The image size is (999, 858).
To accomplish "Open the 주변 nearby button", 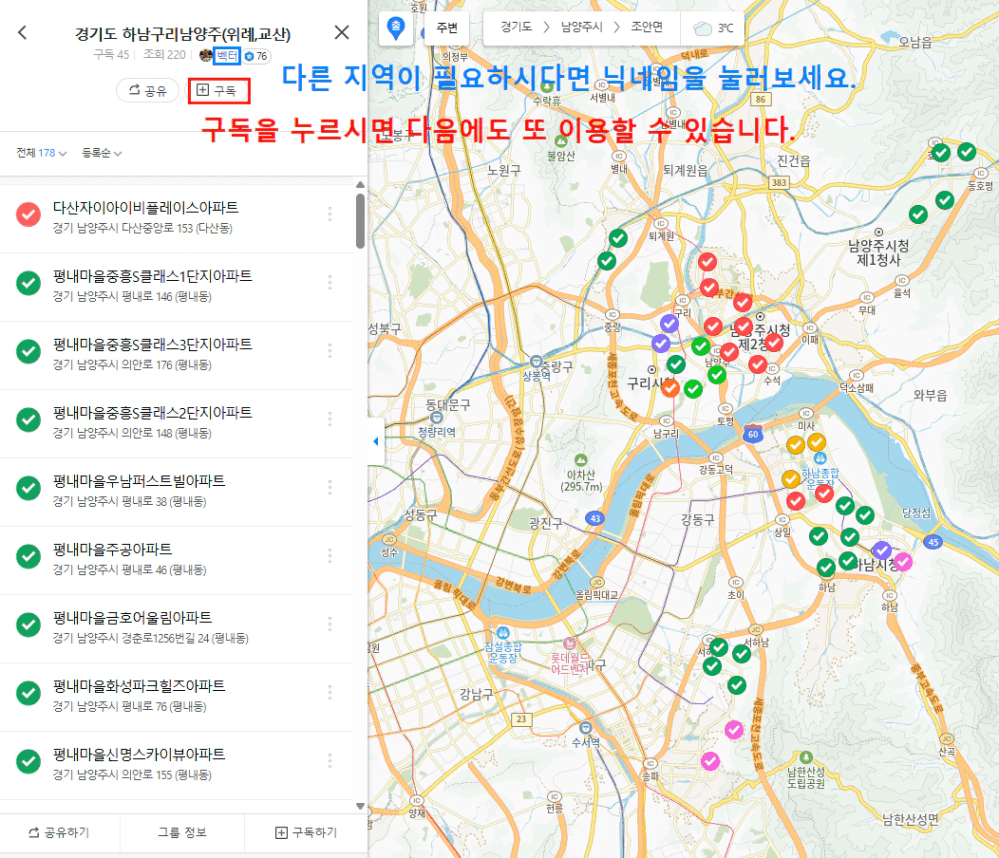I will pyautogui.click(x=447, y=28).
